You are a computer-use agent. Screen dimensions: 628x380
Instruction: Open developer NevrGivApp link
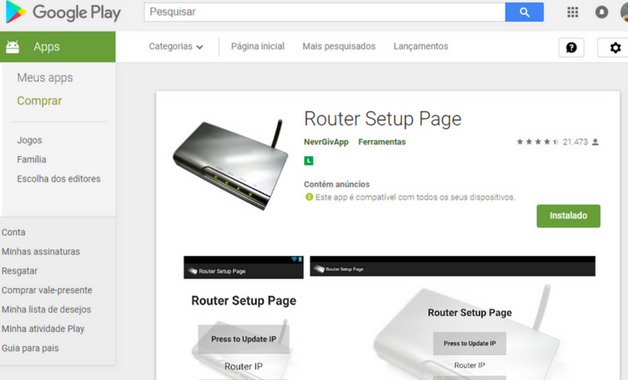point(326,142)
